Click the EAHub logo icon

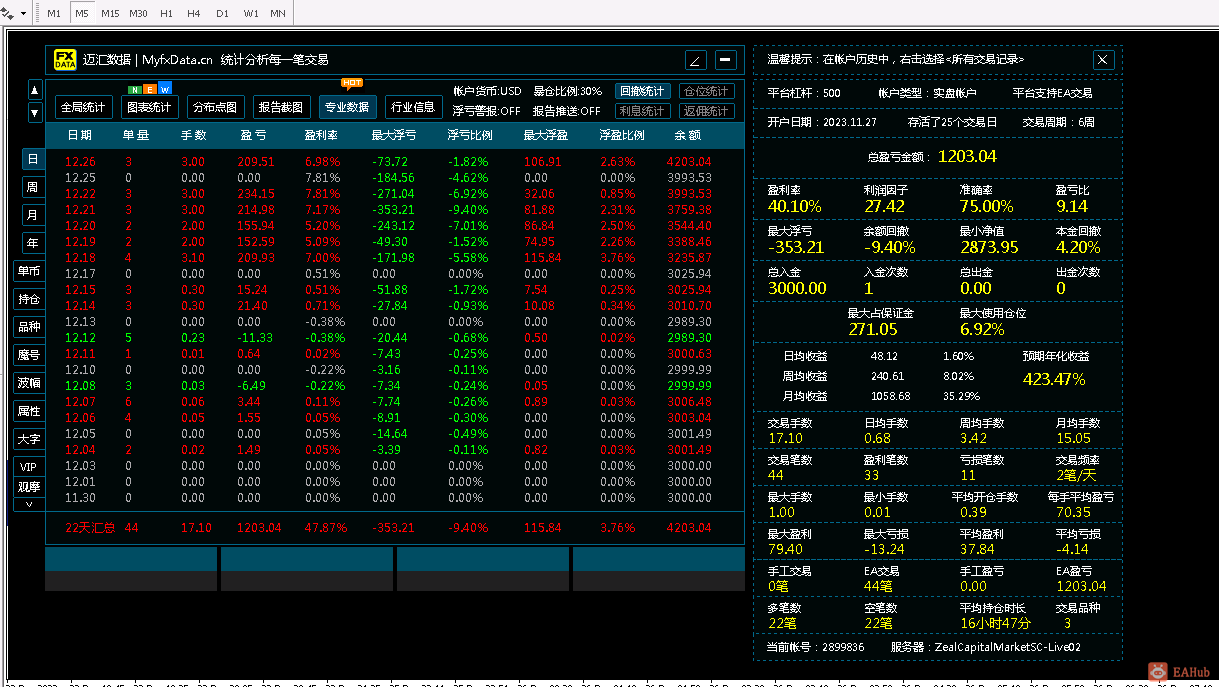coord(1158,672)
